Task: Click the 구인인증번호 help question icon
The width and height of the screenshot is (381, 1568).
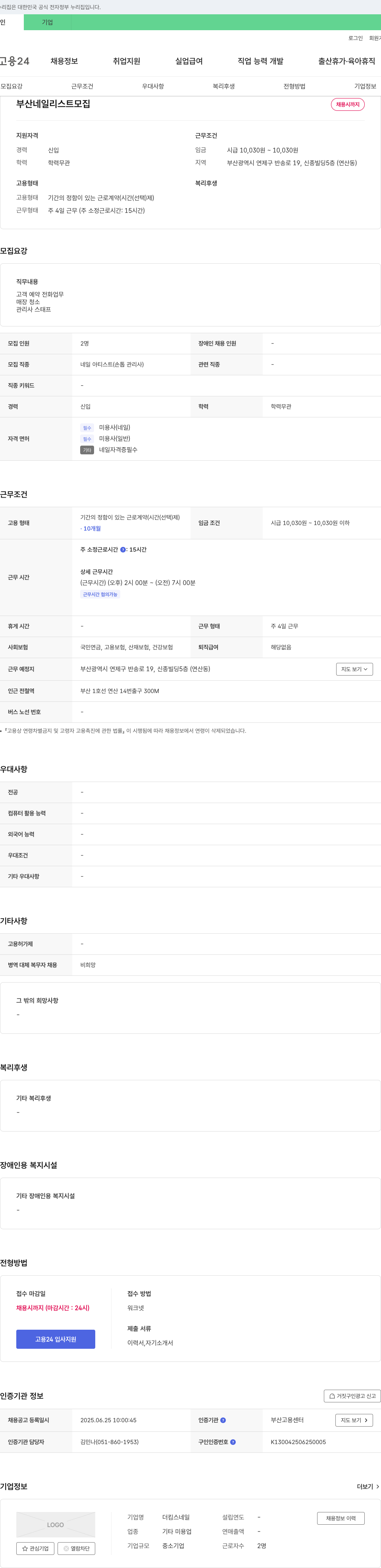Action: 233,1442
